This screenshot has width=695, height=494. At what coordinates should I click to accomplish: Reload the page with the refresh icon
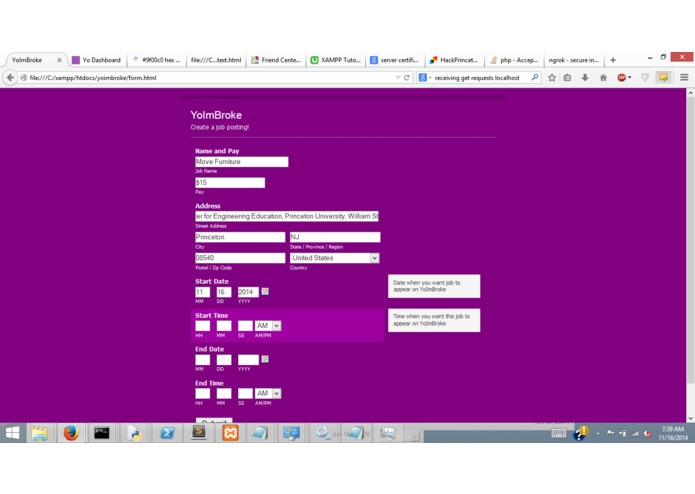(406, 78)
